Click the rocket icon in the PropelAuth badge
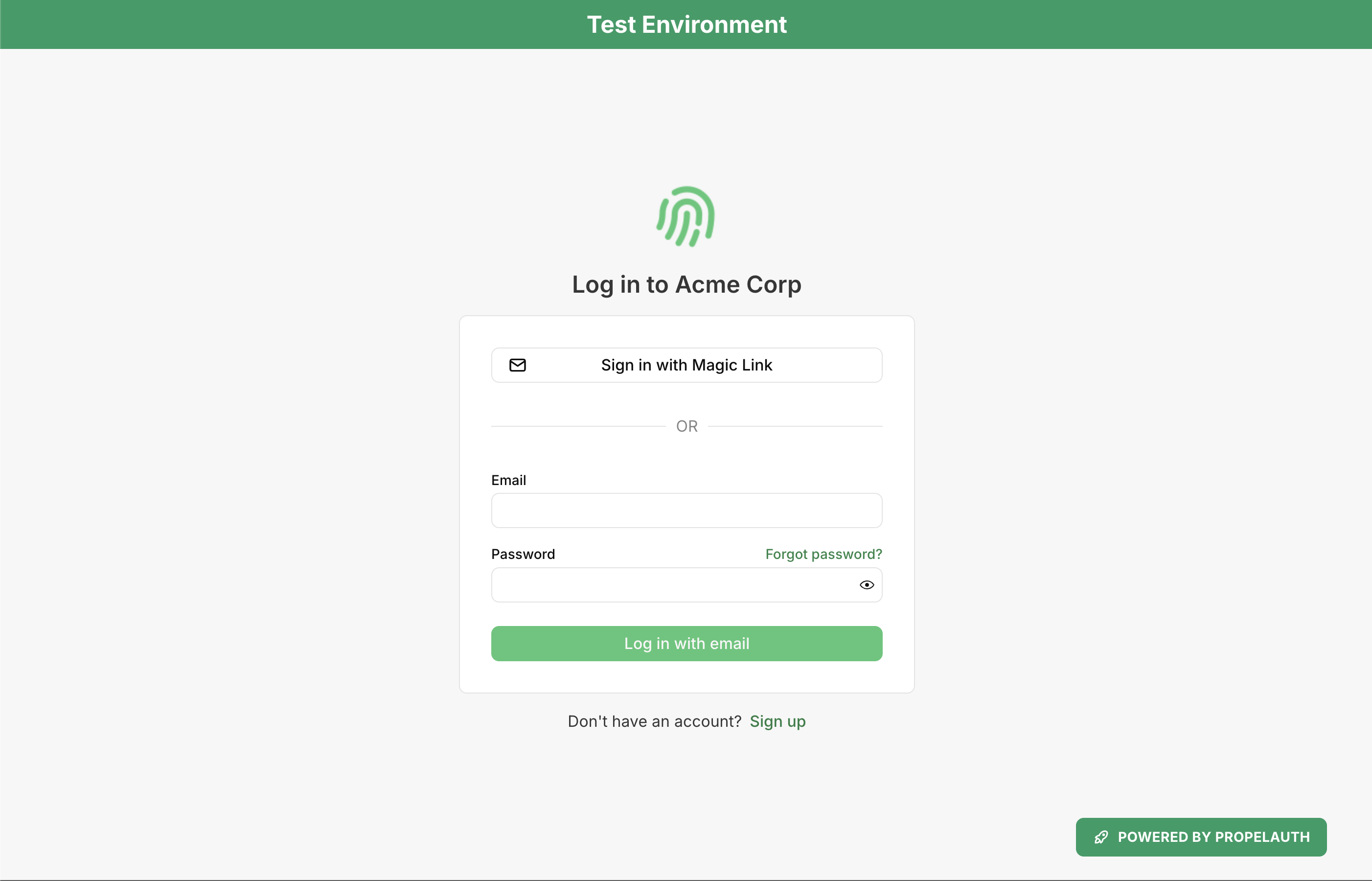Image resolution: width=1372 pixels, height=881 pixels. point(1100,837)
